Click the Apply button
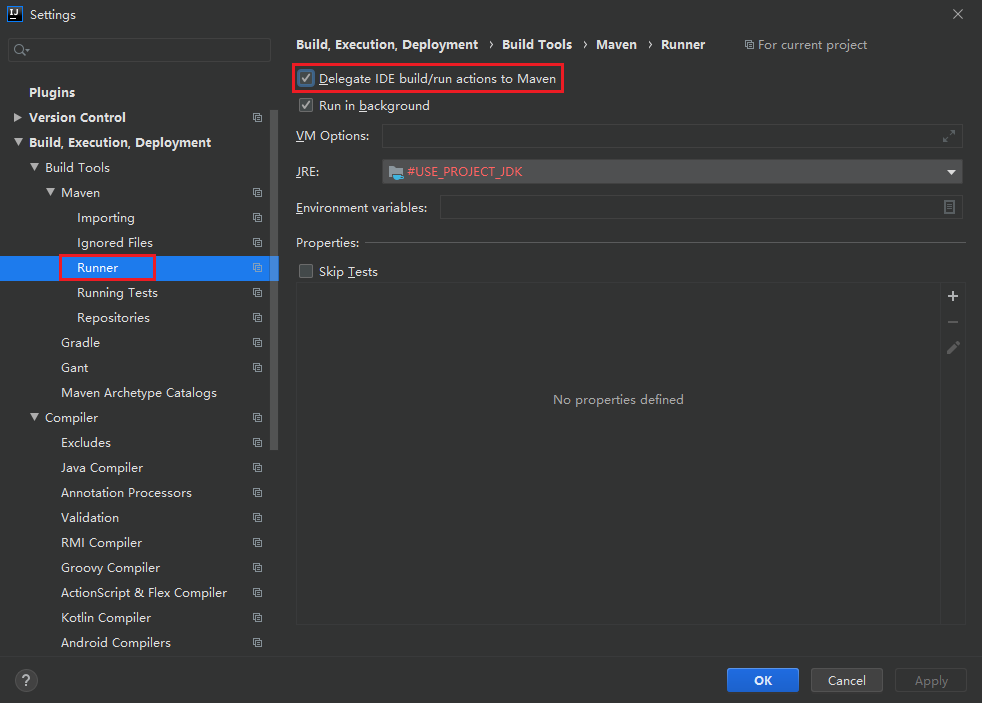The width and height of the screenshot is (982, 703). (931, 680)
